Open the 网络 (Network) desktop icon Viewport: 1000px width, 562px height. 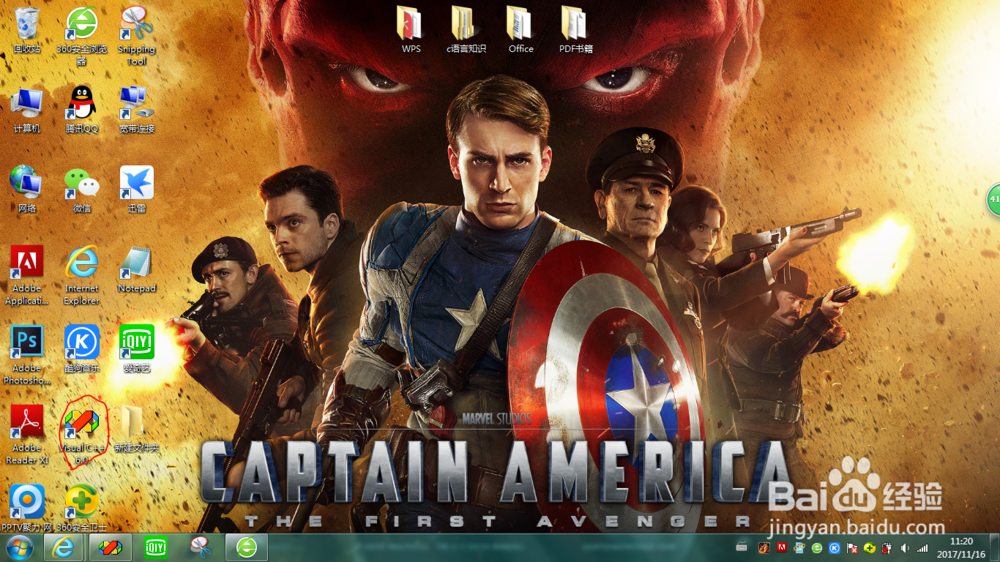pyautogui.click(x=27, y=189)
